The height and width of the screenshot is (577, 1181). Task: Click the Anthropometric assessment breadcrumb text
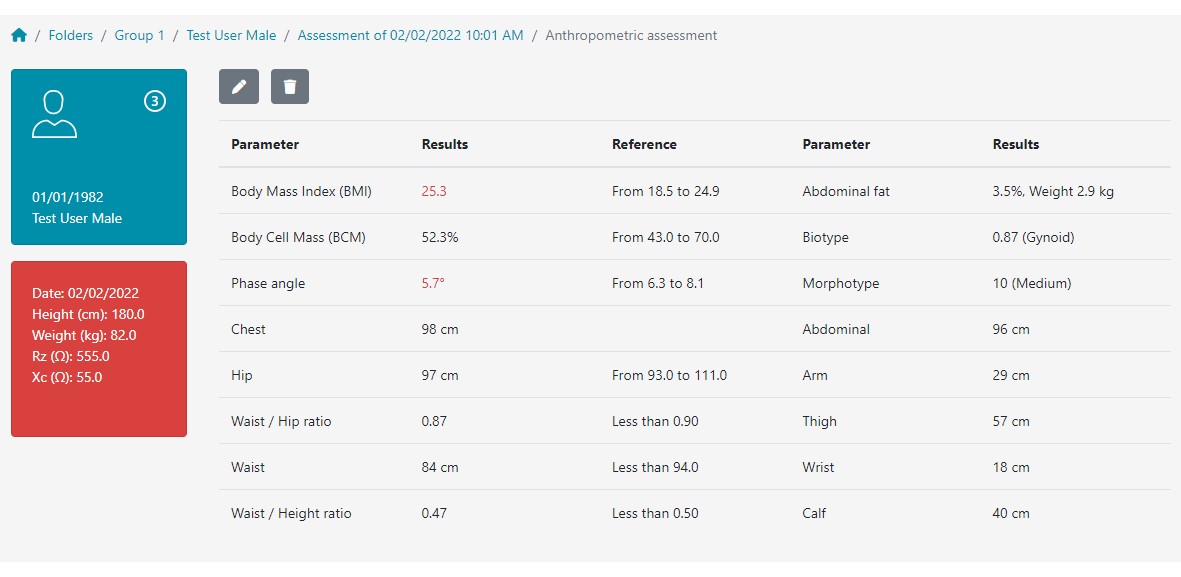pyautogui.click(x=631, y=35)
